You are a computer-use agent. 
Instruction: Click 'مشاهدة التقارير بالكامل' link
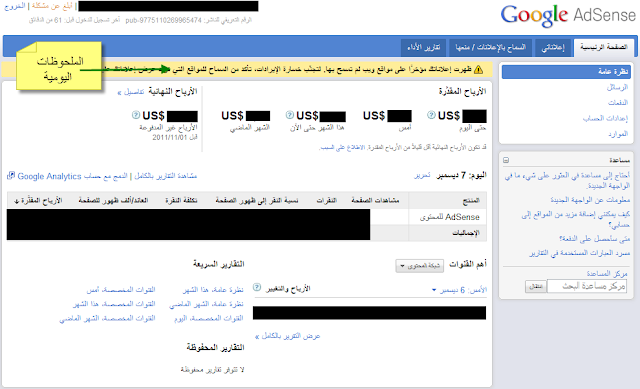tap(166, 176)
